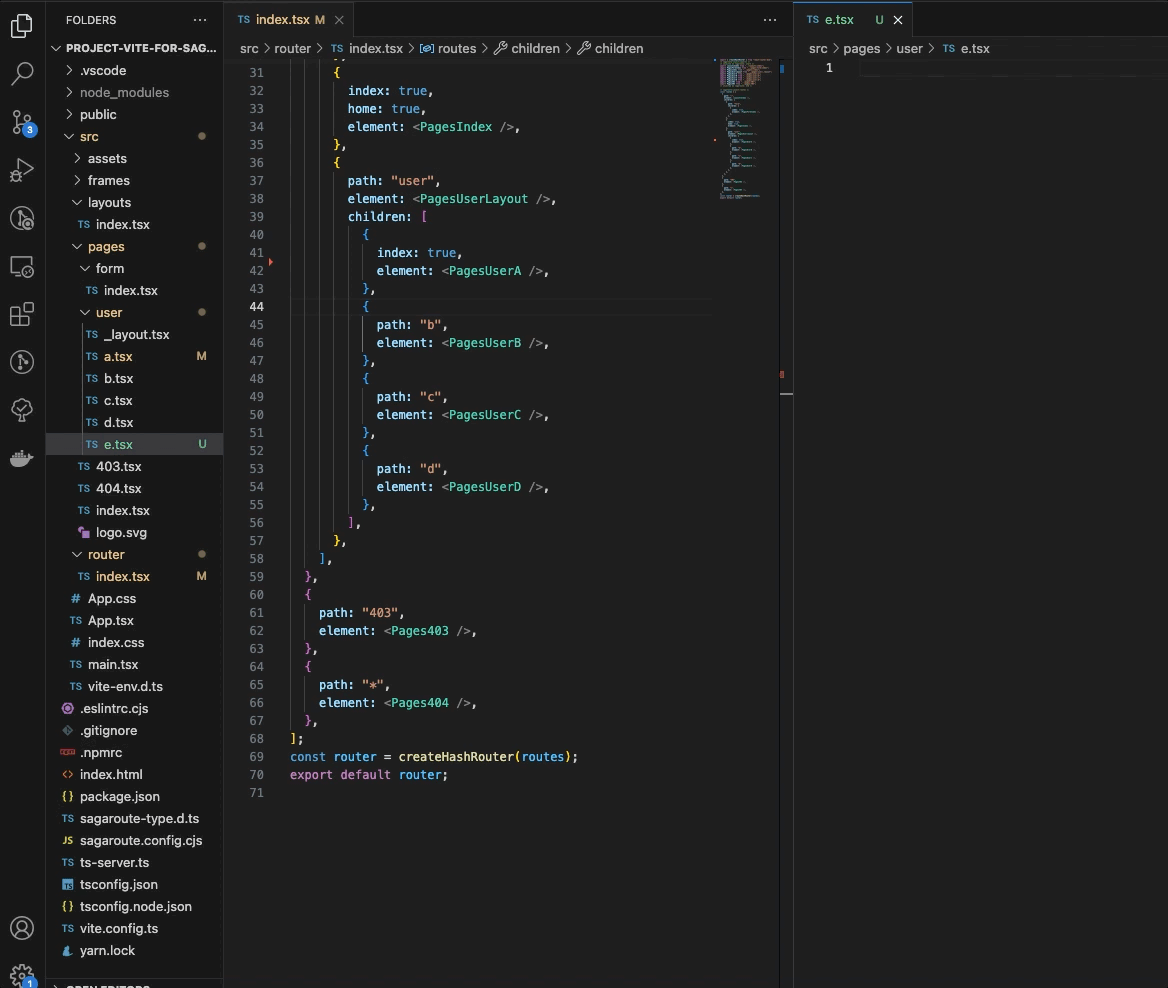Open the Manage gear icon
The height and width of the screenshot is (988, 1168).
[22, 975]
